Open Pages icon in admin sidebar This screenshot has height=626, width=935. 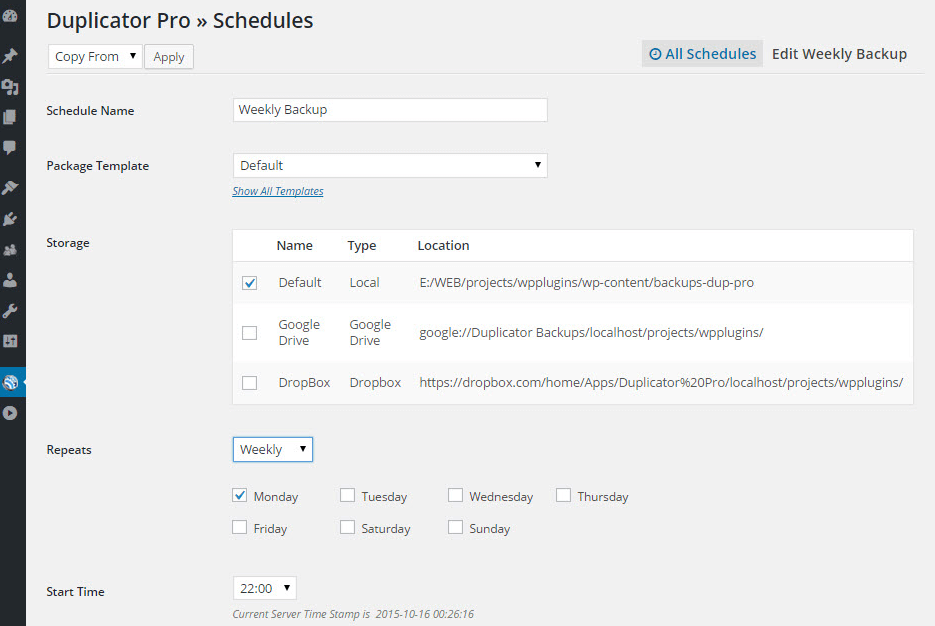point(10,117)
